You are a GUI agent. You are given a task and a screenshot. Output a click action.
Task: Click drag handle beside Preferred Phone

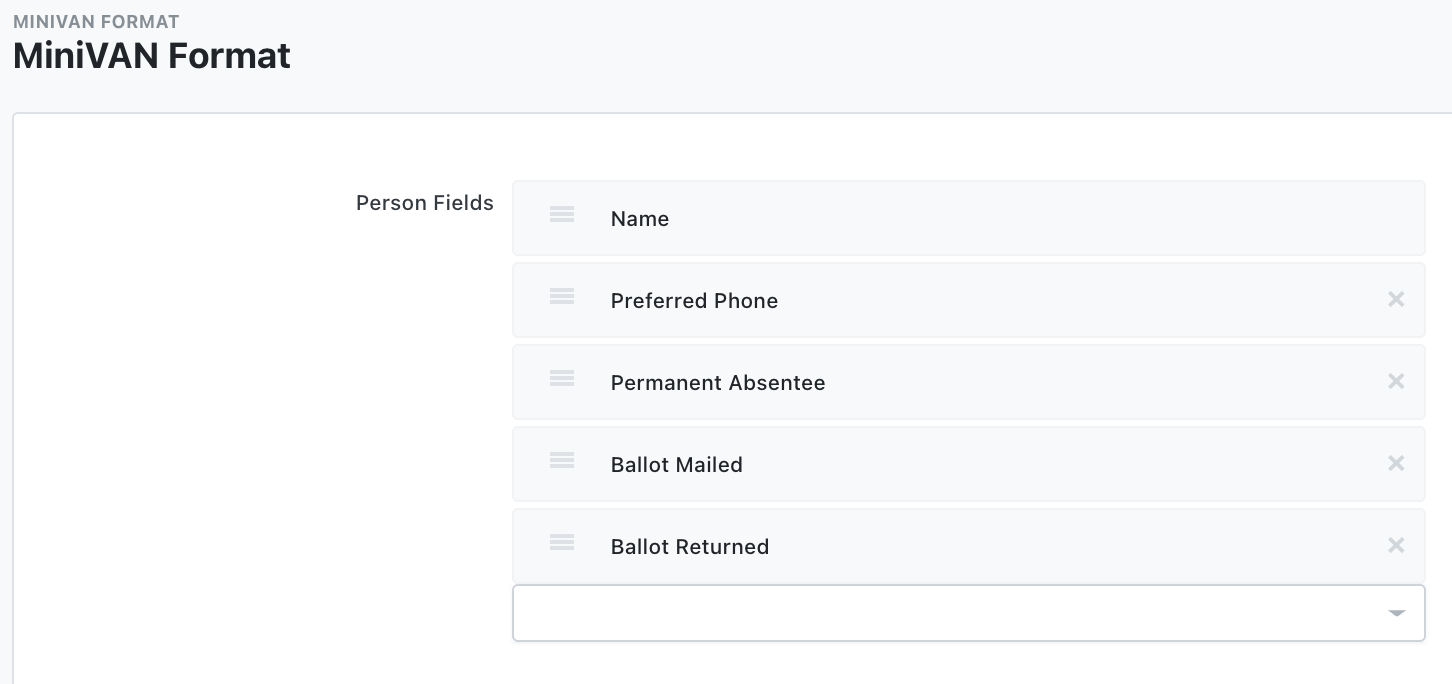click(x=562, y=296)
